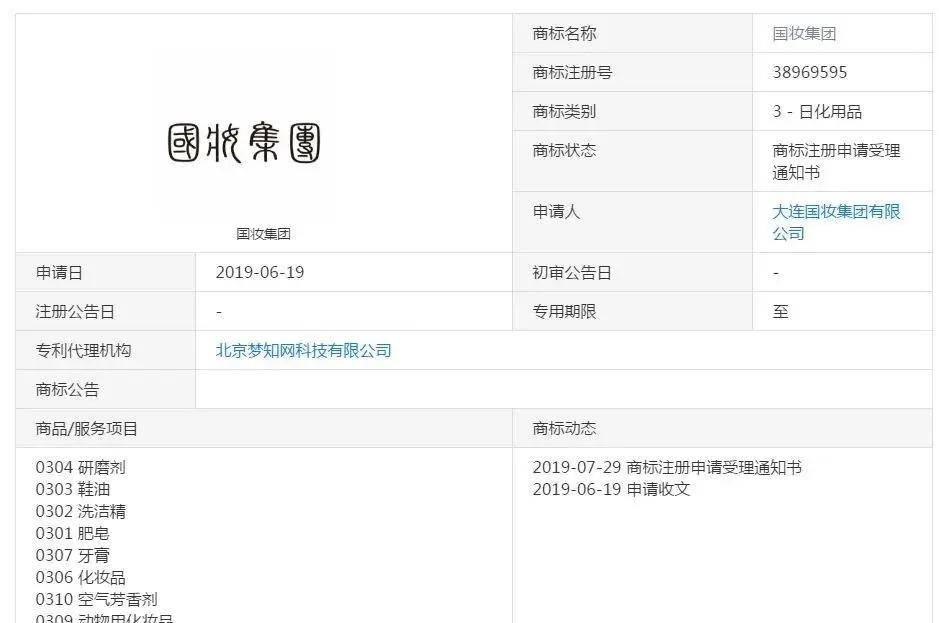Viewport: 939px width, 623px height.
Task: Click the 专用期限 至 field
Action: [780, 311]
